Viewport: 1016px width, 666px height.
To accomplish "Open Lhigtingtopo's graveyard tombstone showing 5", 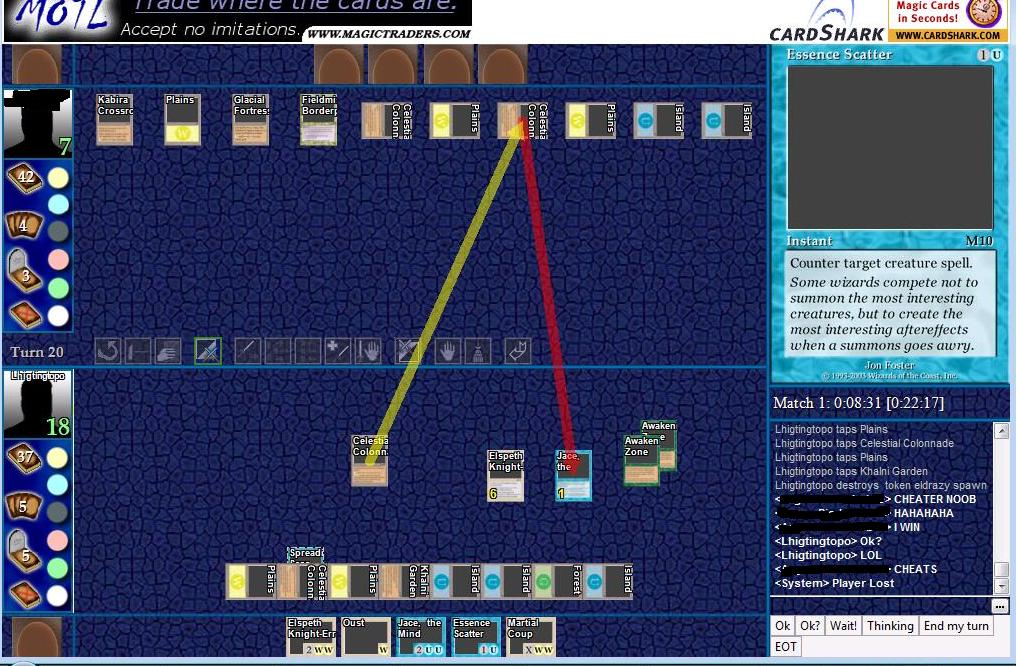I will coord(25,551).
